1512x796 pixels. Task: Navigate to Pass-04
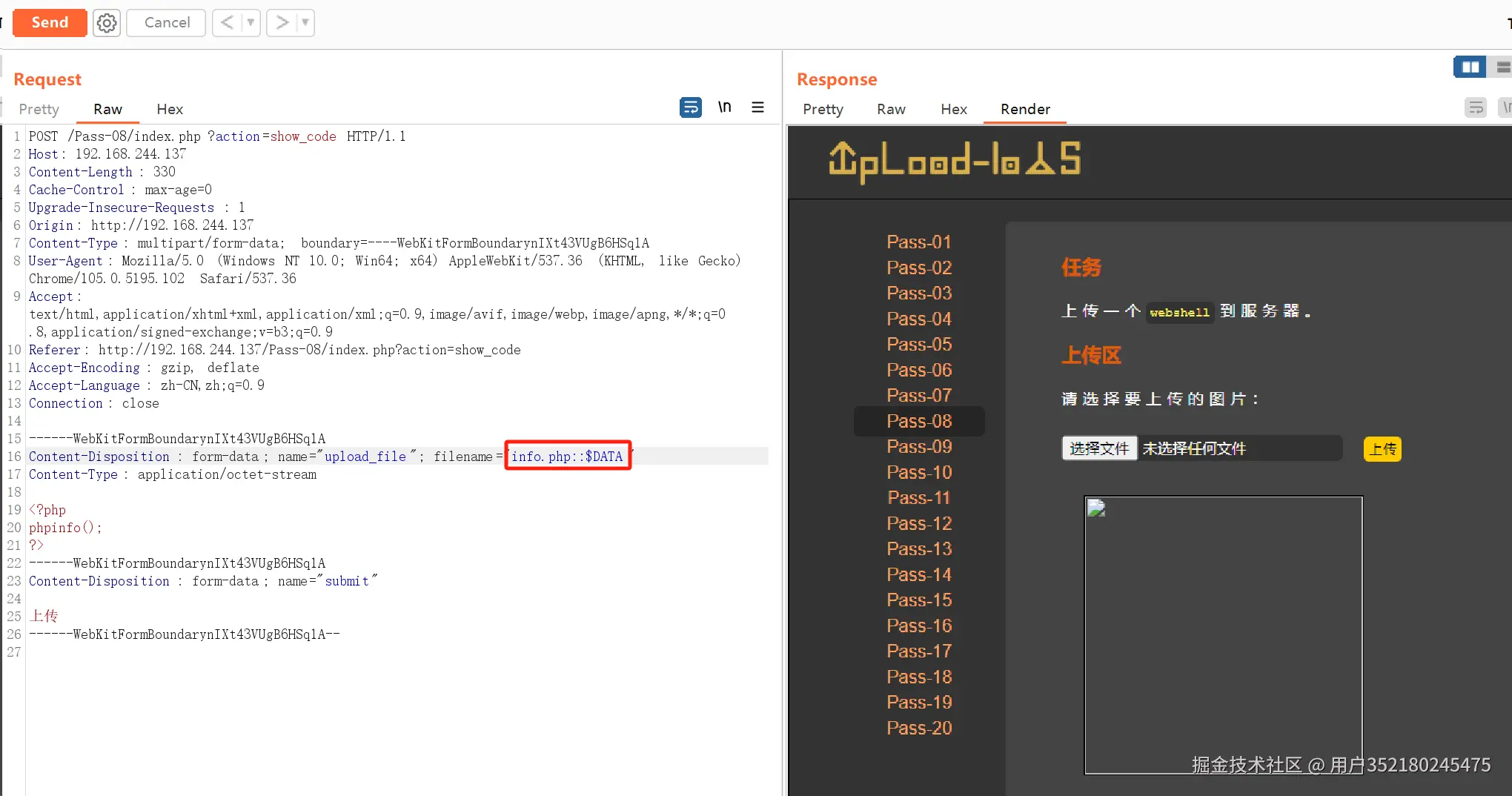(919, 319)
